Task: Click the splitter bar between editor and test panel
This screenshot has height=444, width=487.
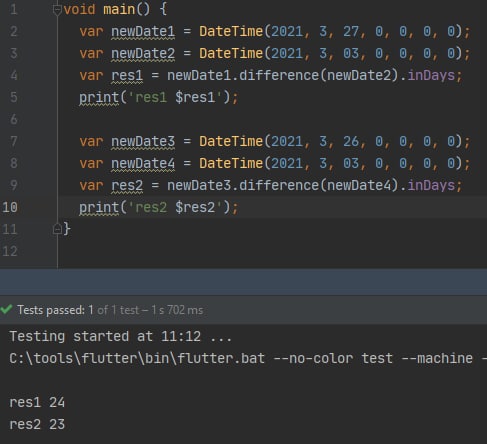Action: 243,282
